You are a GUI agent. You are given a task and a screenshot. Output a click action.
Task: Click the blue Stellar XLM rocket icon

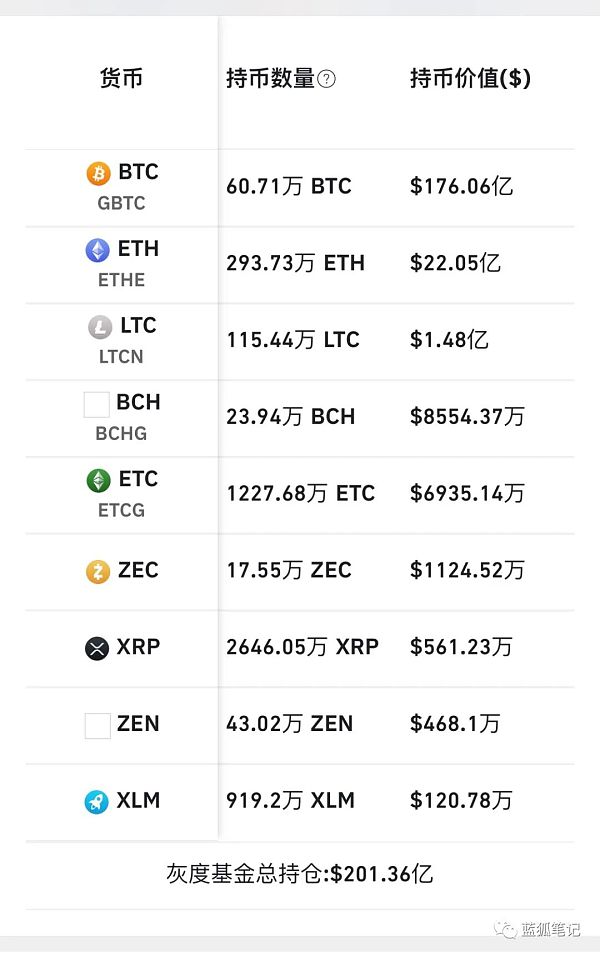tap(97, 802)
